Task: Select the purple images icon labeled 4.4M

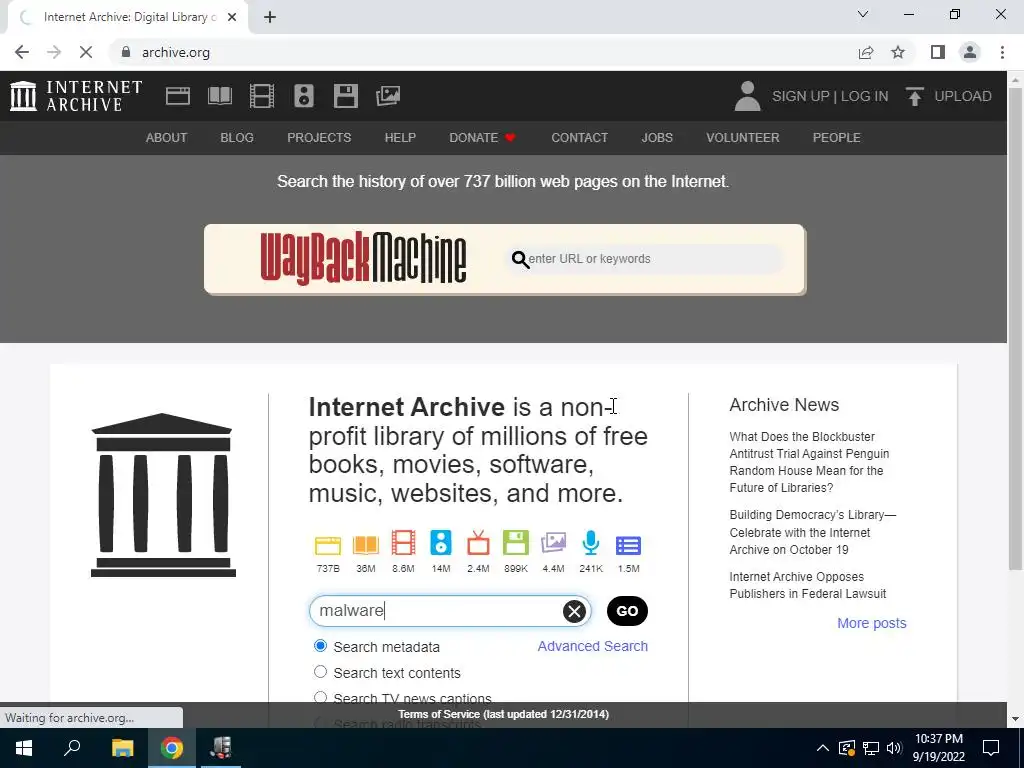Action: tap(553, 543)
